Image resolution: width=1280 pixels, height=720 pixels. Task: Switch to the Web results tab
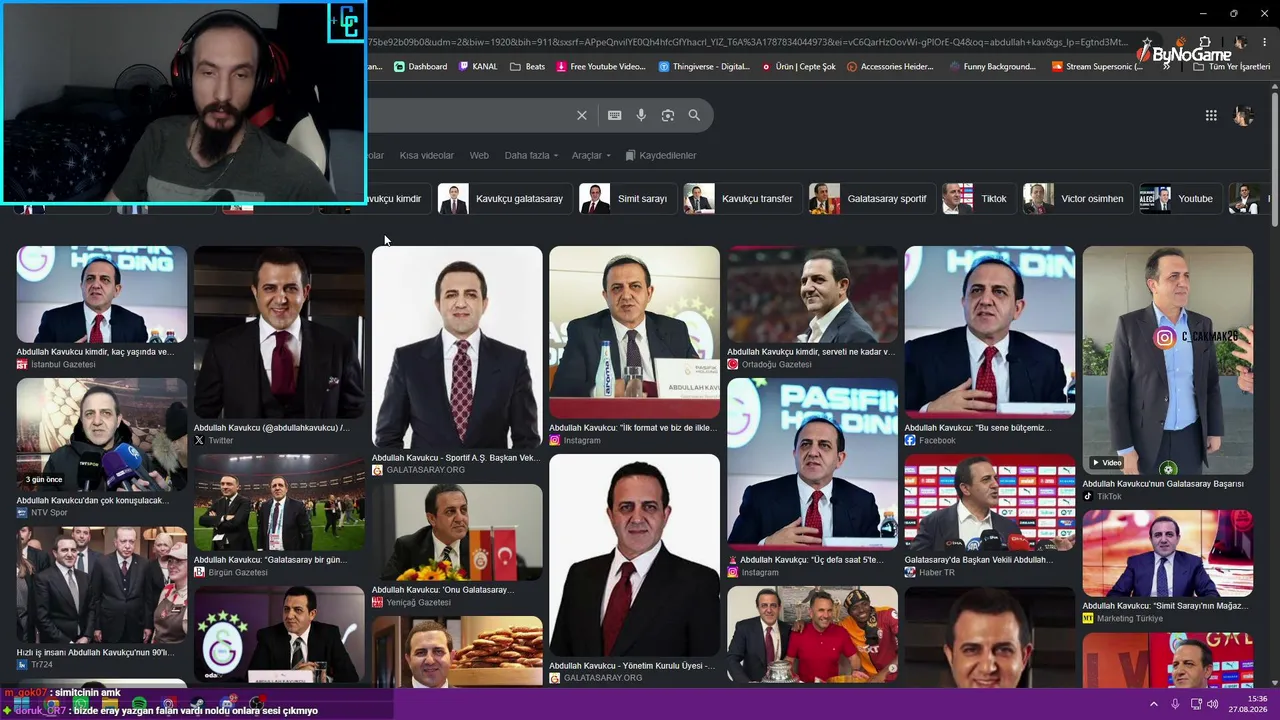[479, 155]
